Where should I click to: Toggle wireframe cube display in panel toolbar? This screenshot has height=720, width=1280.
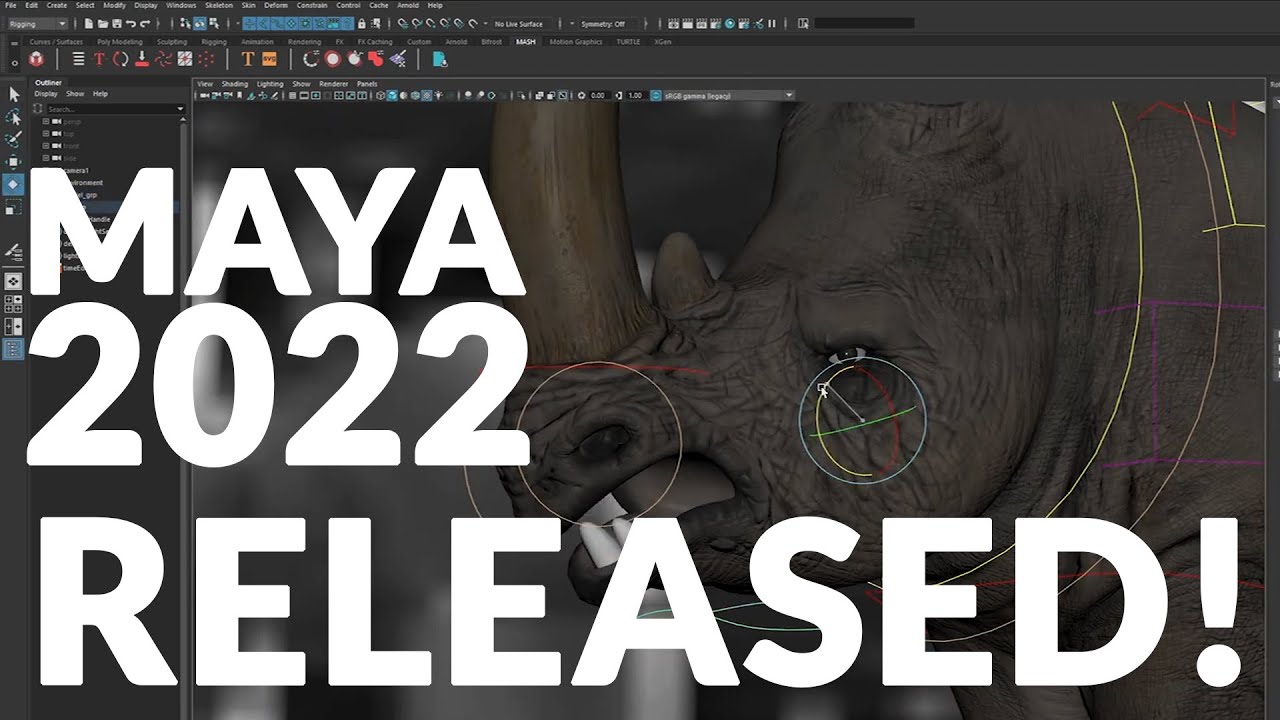[381, 96]
